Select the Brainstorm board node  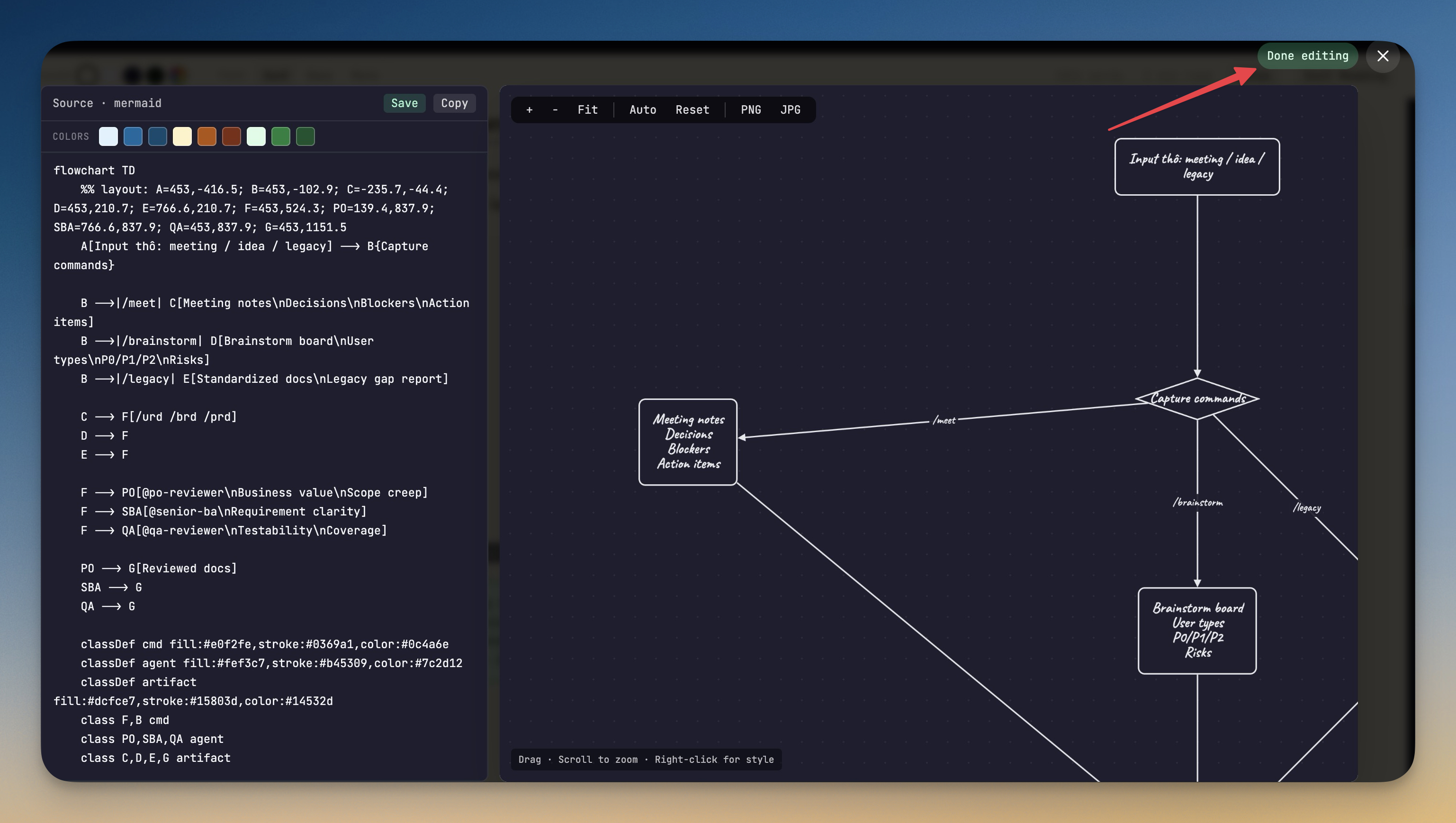tap(1197, 631)
